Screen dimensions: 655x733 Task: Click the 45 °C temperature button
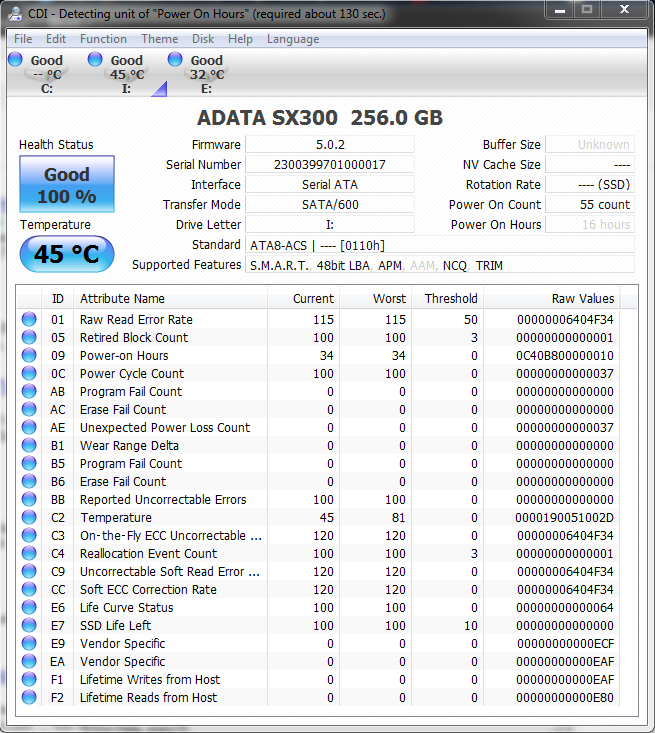(x=67, y=254)
